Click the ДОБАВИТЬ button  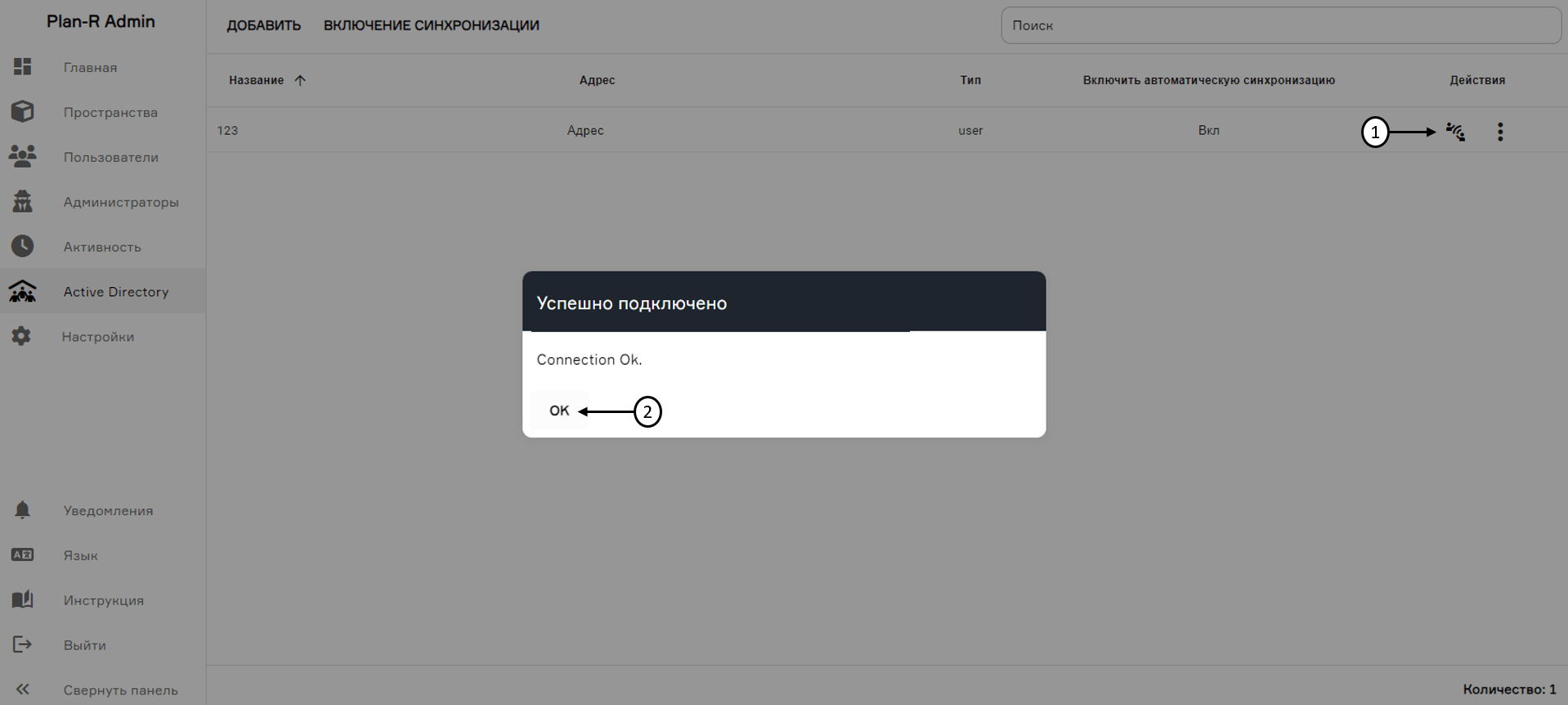[263, 25]
